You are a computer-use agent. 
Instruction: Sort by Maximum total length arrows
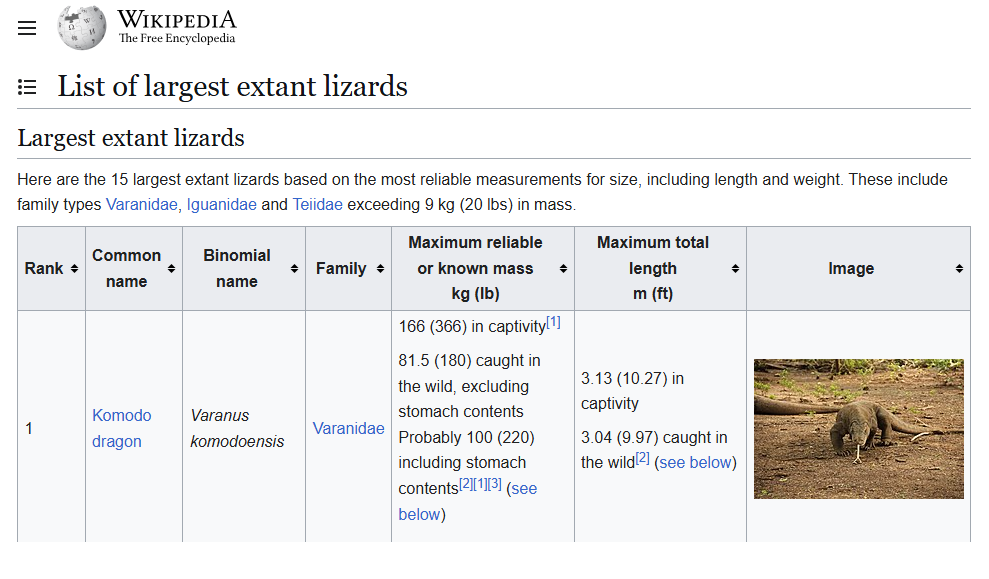735,269
